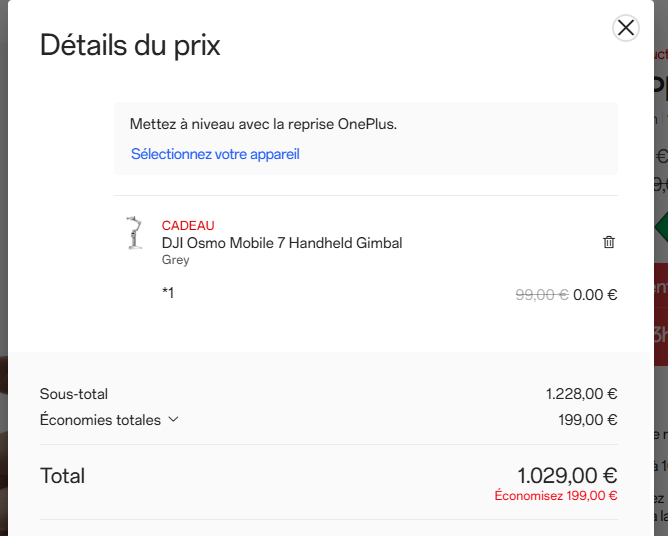This screenshot has width=668, height=536.
Task: Click the *1 quantity indicator
Action: click(168, 293)
